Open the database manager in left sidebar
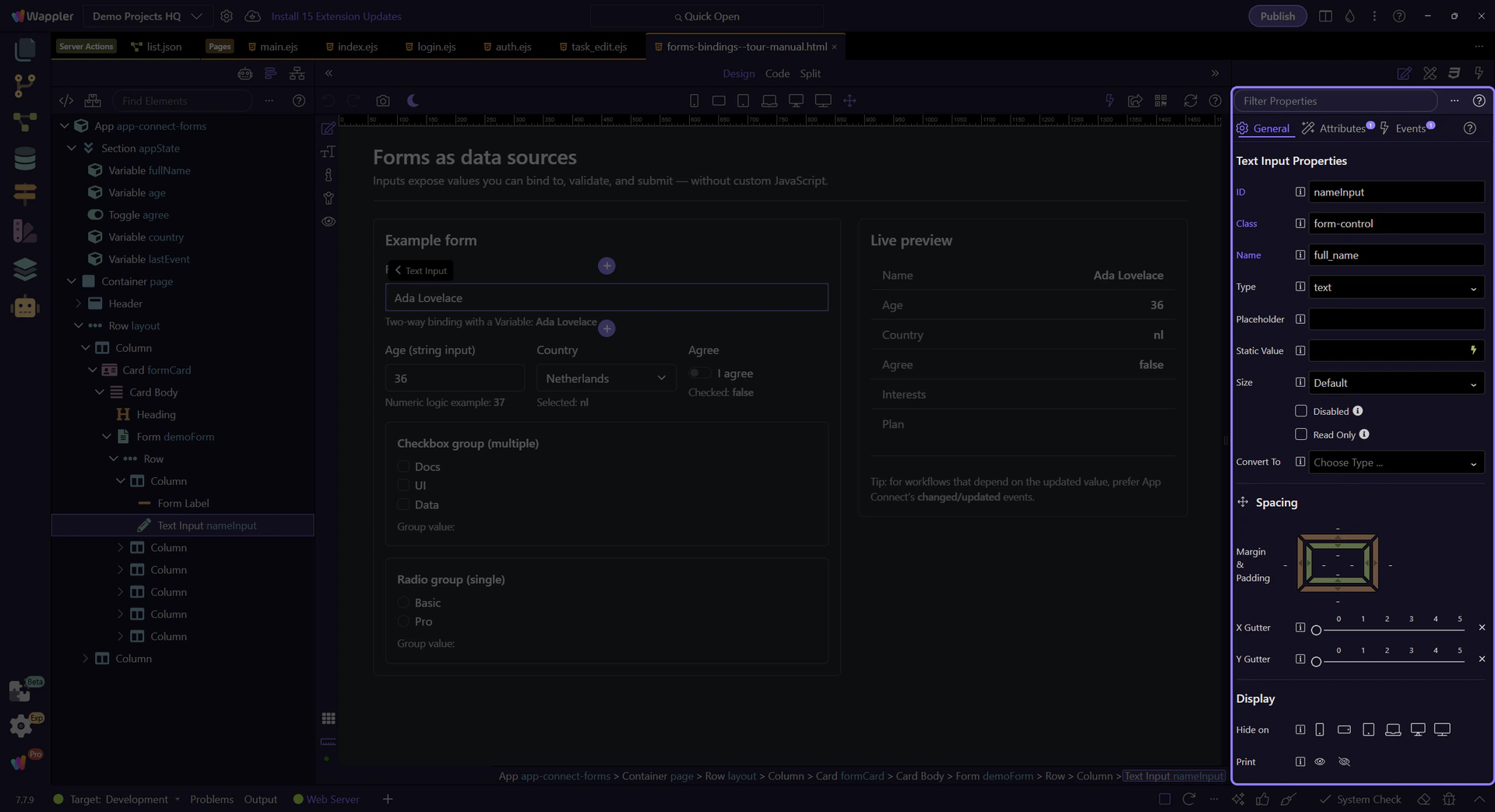 click(25, 159)
